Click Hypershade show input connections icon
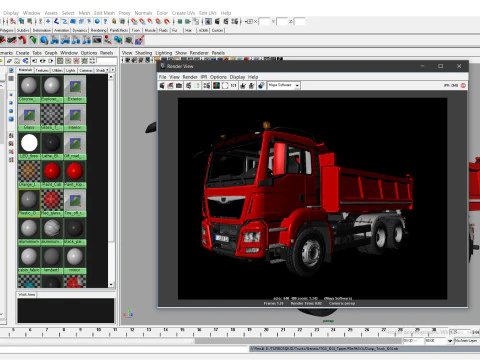 tap(34, 61)
